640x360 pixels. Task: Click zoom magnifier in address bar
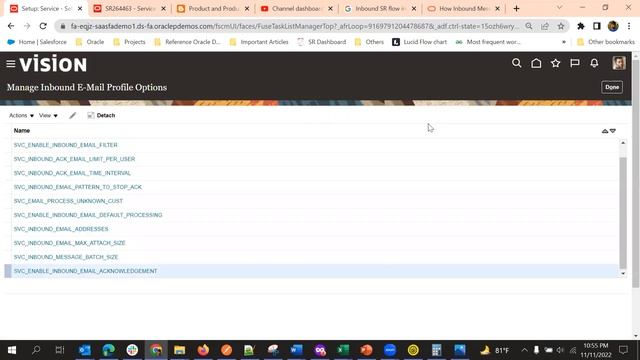pos(529,26)
